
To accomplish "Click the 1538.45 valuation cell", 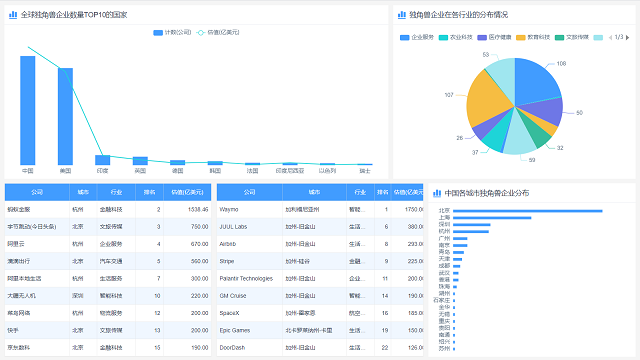I will 187,209.
